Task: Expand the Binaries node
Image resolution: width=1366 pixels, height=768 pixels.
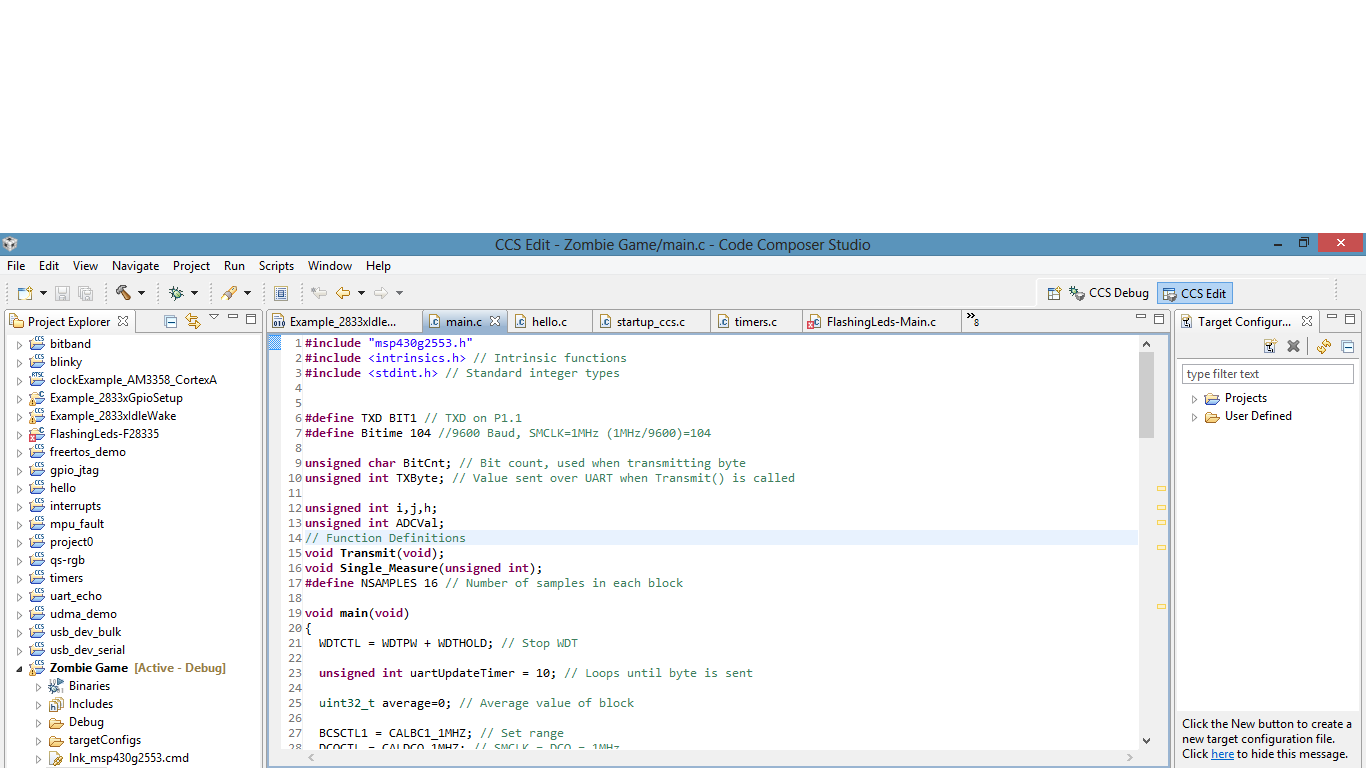Action: [x=38, y=686]
